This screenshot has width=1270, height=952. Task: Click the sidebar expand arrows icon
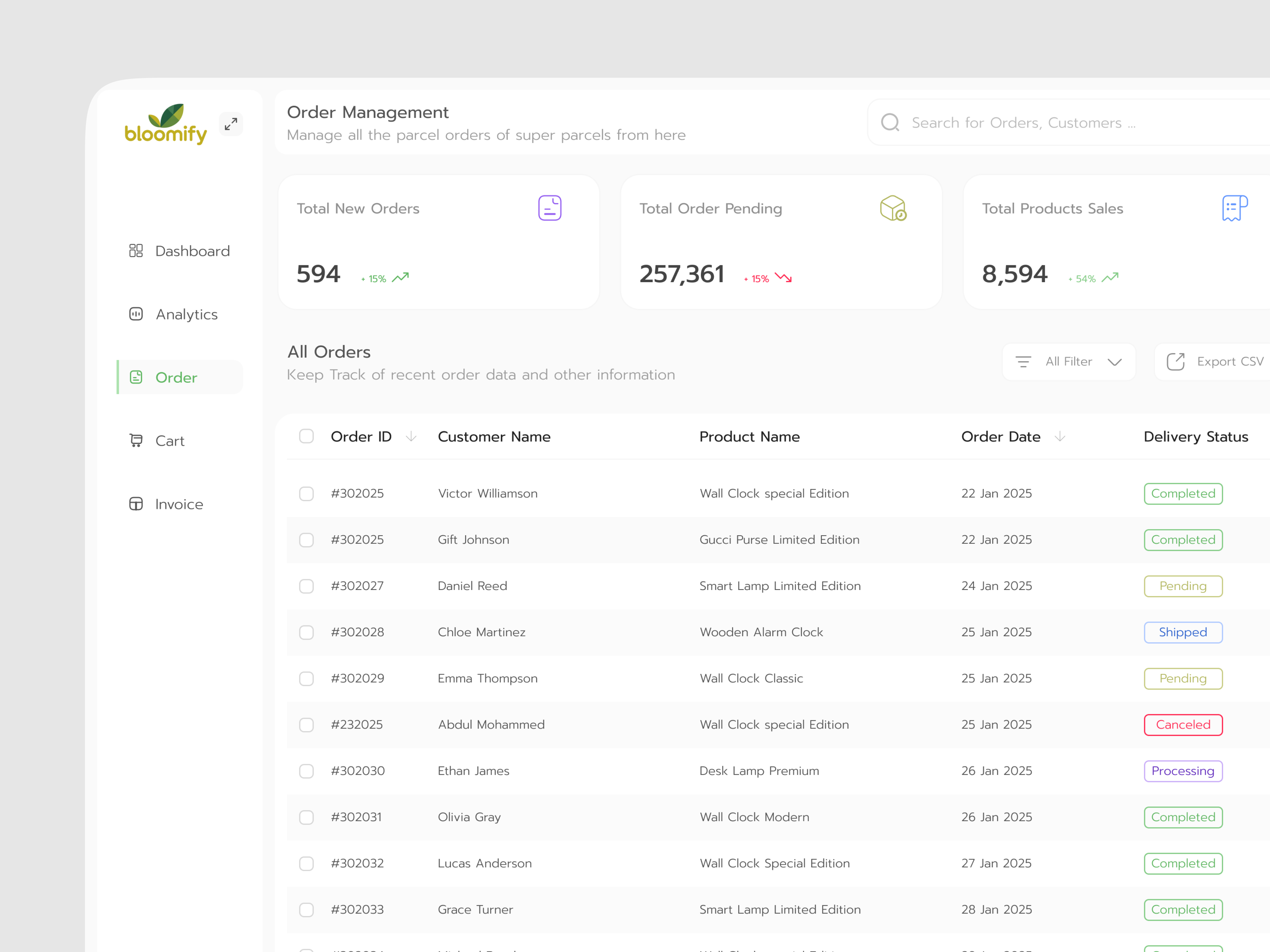tap(231, 124)
